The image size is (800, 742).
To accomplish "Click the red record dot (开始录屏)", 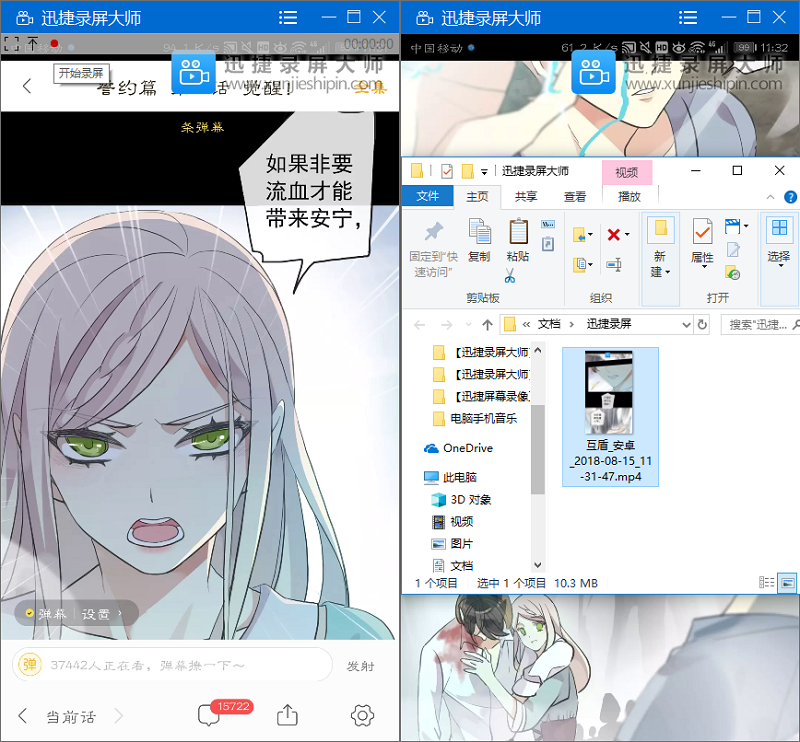I will (x=54, y=44).
